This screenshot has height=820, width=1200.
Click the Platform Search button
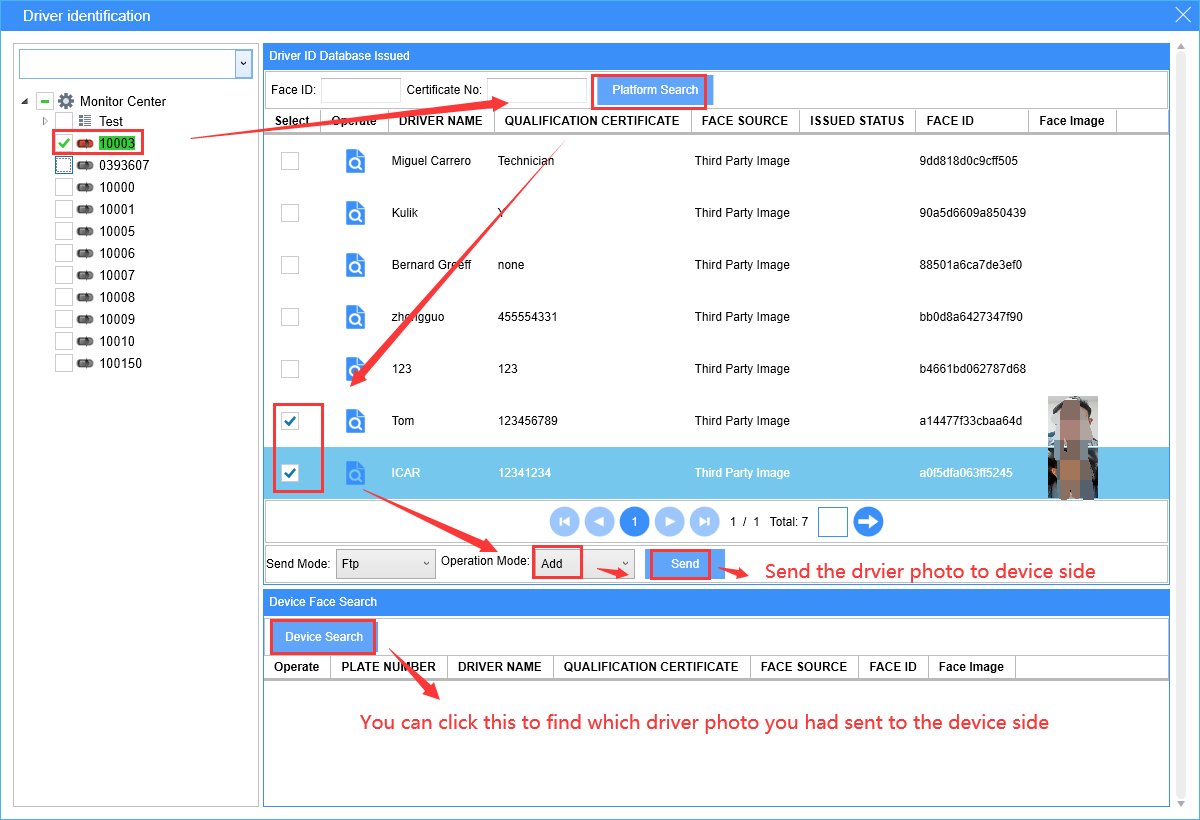[x=655, y=90]
